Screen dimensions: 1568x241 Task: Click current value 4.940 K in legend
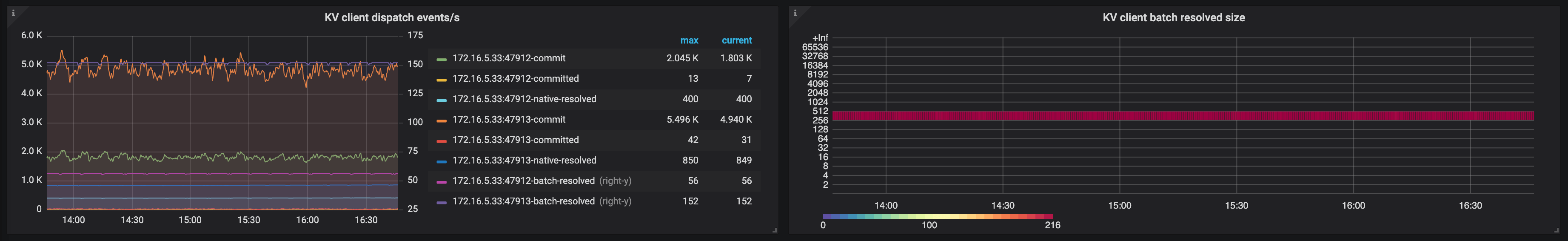736,119
